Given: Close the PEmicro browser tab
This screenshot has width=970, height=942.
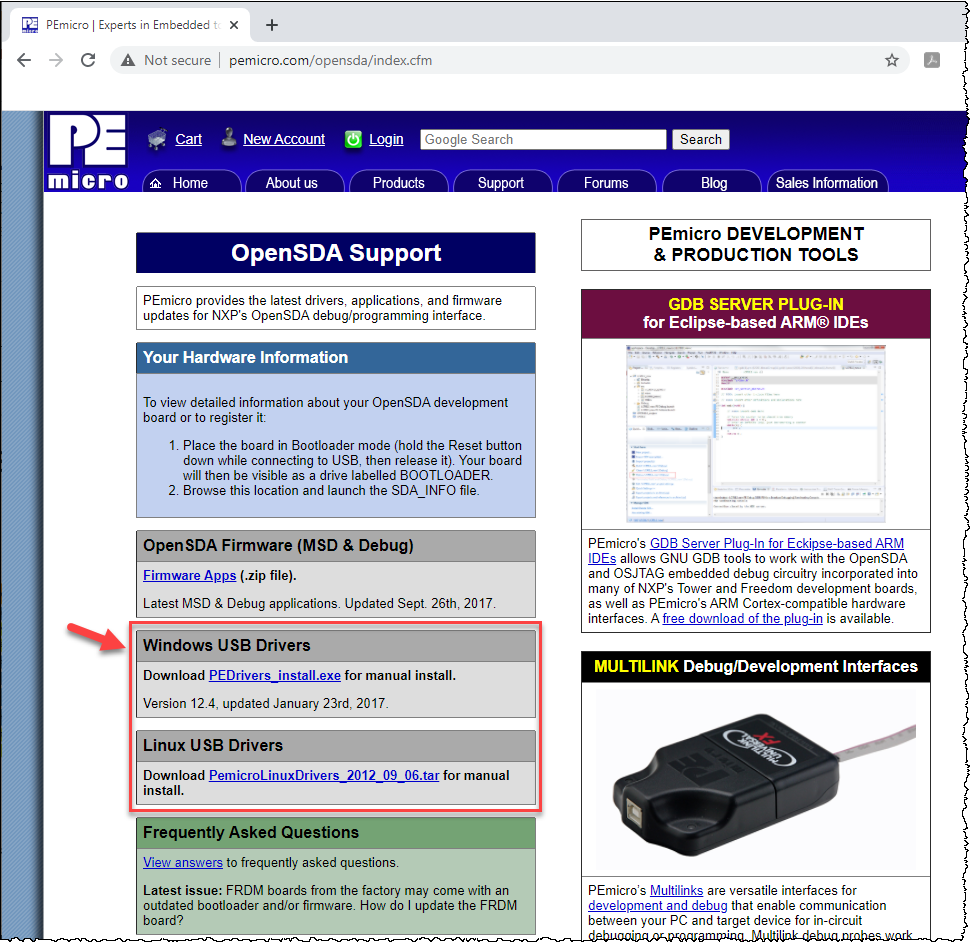Looking at the screenshot, I should [234, 25].
